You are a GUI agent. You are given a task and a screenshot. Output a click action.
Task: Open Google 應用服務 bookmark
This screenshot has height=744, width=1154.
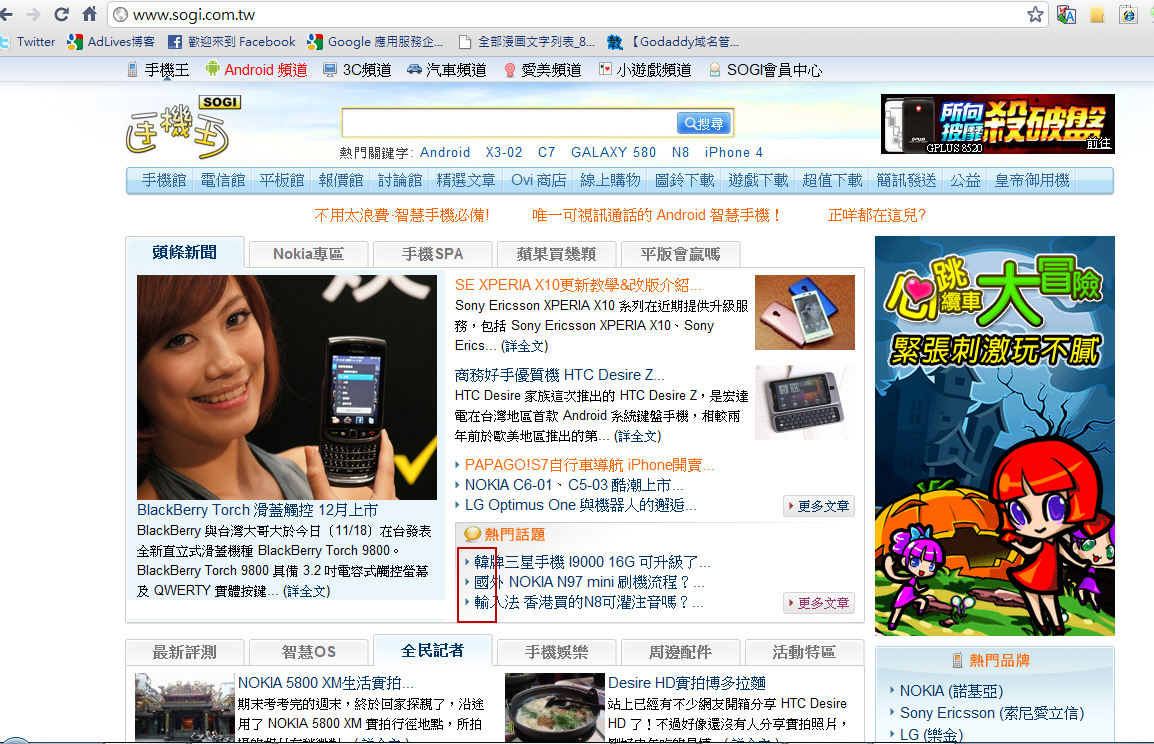pyautogui.click(x=376, y=42)
